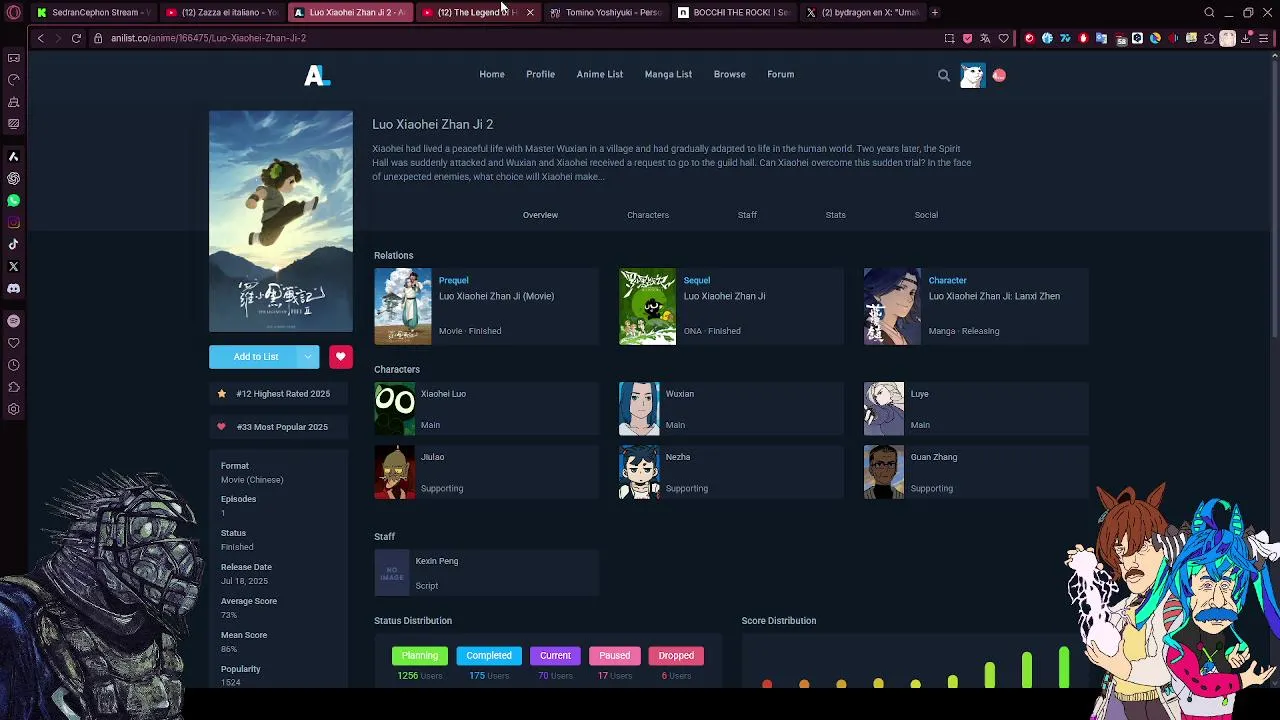The image size is (1280, 720).
Task: Open Instagram from the Opera sidebar
Action: [13, 222]
